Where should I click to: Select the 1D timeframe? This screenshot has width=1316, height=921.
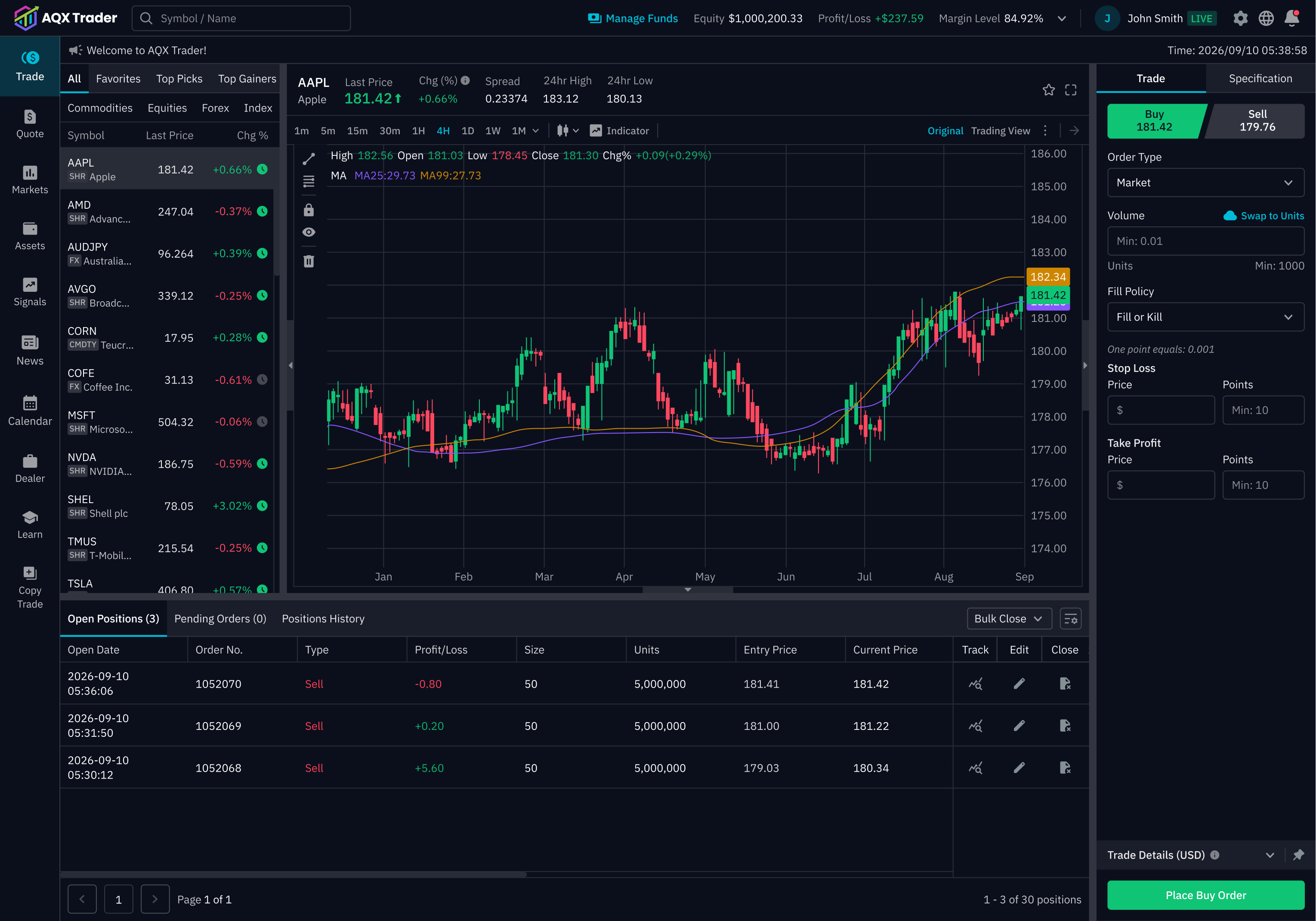click(x=467, y=131)
